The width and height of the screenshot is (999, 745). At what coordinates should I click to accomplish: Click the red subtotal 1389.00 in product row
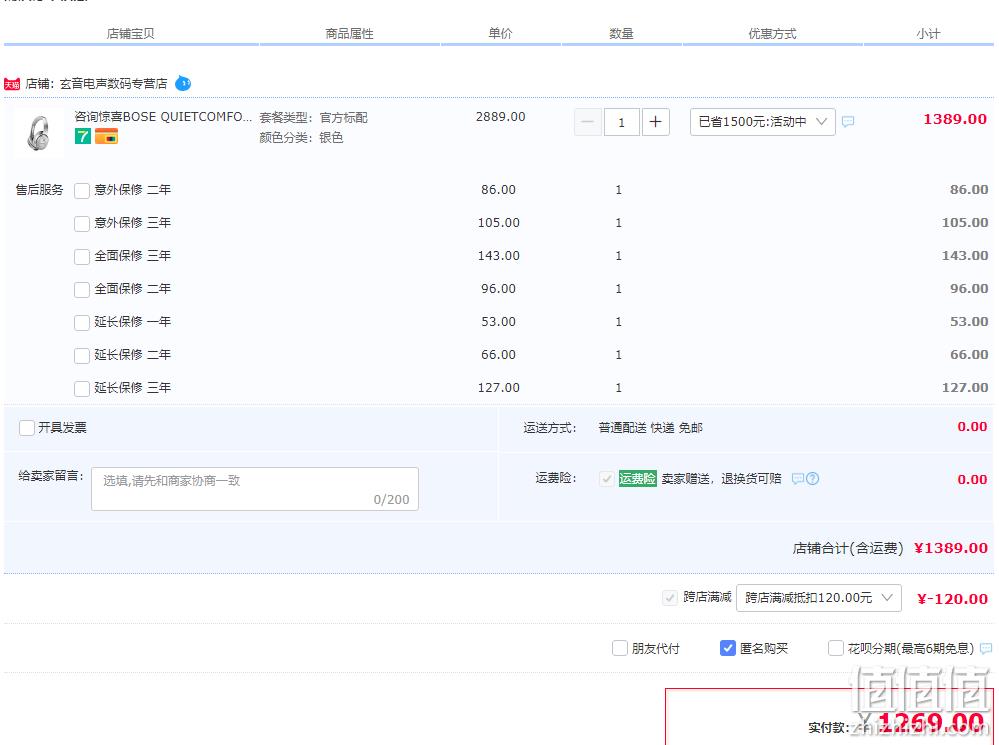[x=955, y=119]
